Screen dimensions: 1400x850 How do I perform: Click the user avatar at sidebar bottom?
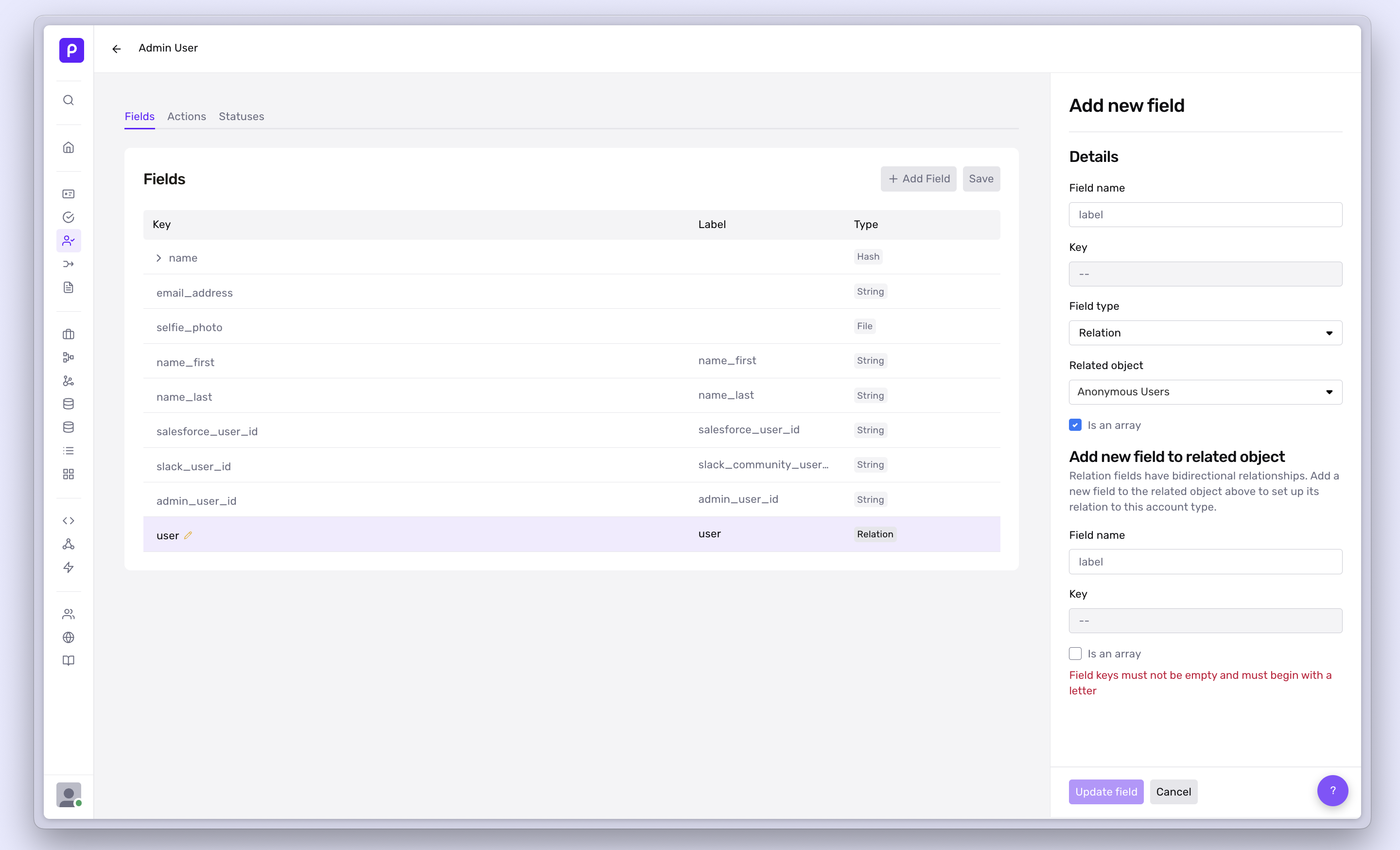pos(69,795)
